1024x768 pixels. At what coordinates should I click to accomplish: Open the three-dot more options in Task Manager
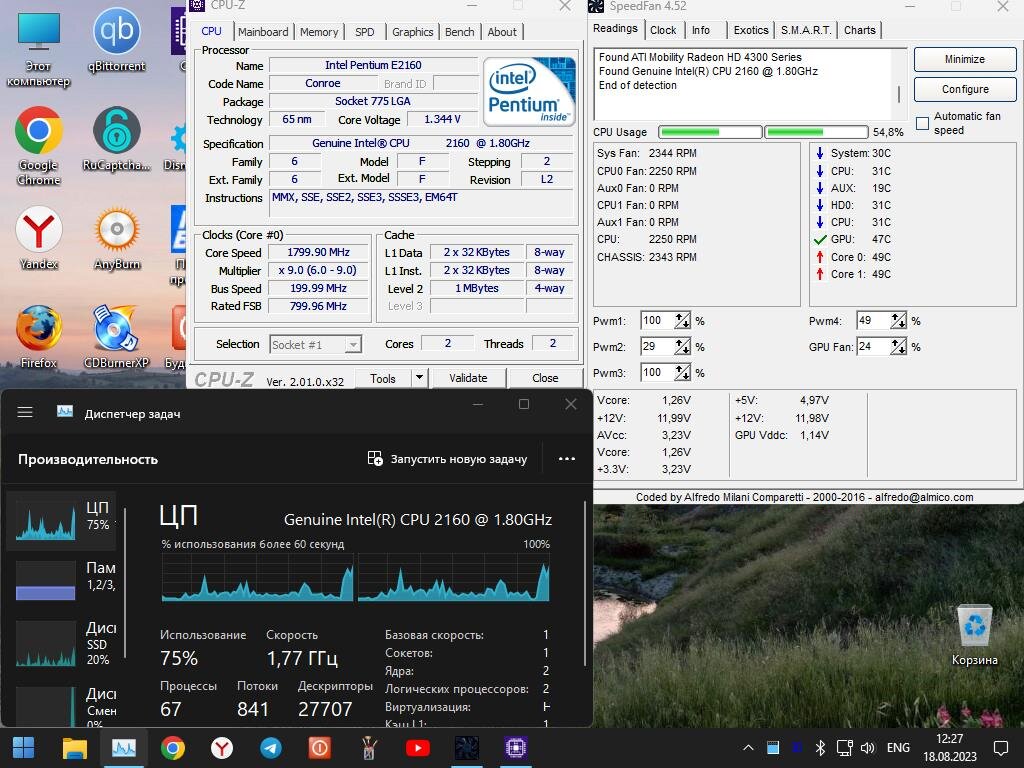567,459
